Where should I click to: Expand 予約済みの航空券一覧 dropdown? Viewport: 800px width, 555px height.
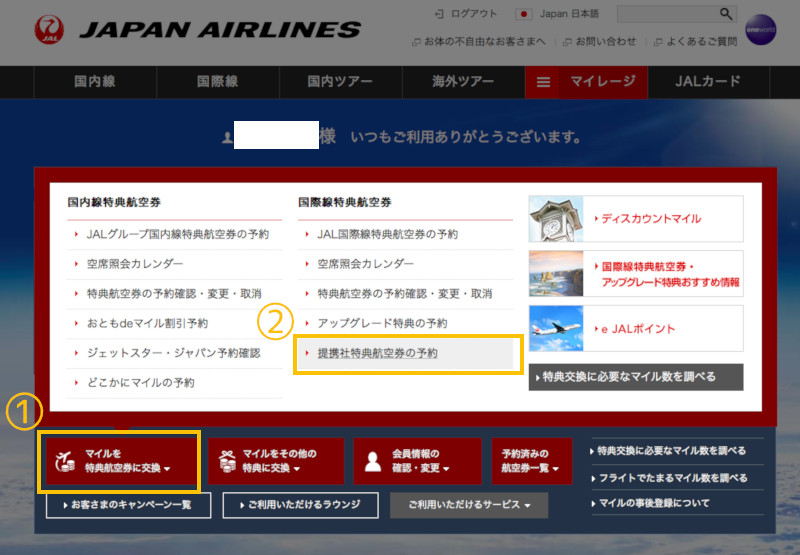tap(532, 461)
